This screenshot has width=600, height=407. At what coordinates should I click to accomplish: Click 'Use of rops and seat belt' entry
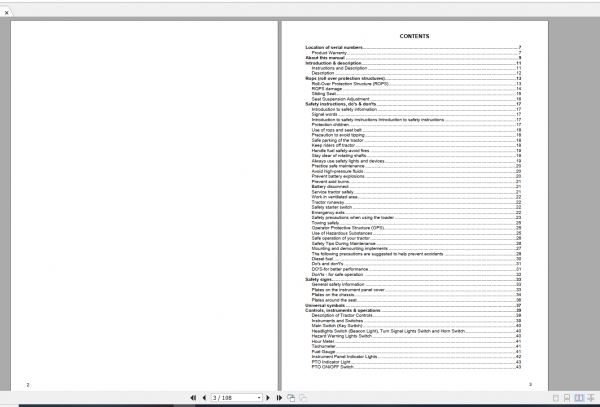click(336, 130)
